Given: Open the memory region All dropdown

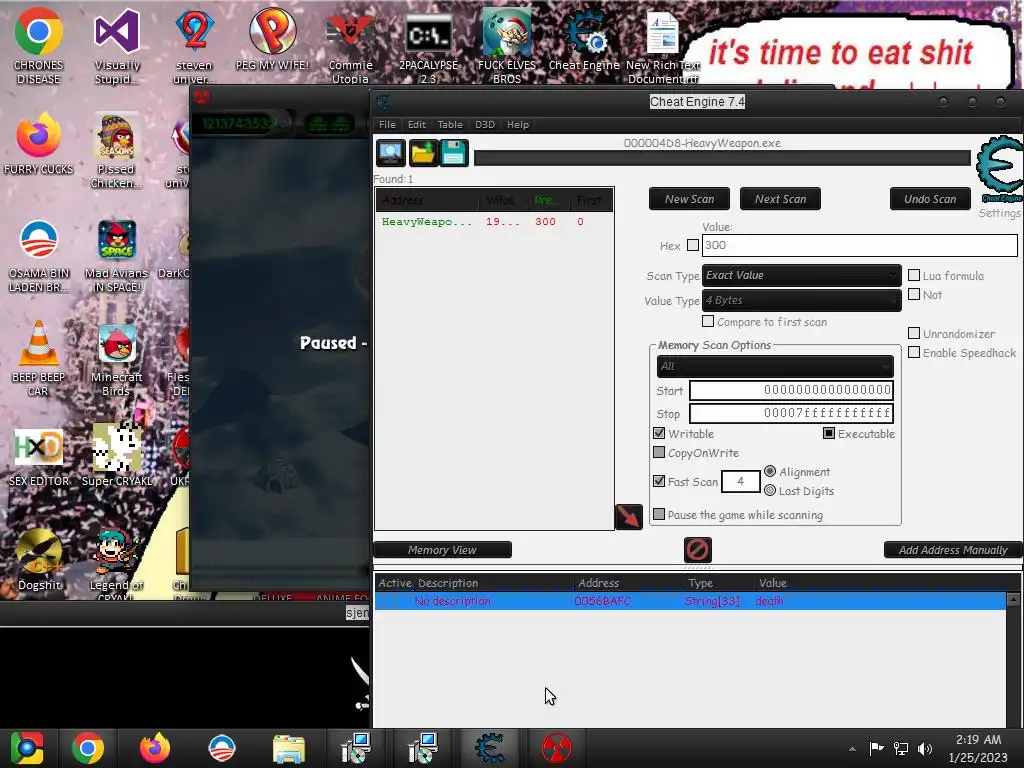Looking at the screenshot, I should click(x=775, y=366).
